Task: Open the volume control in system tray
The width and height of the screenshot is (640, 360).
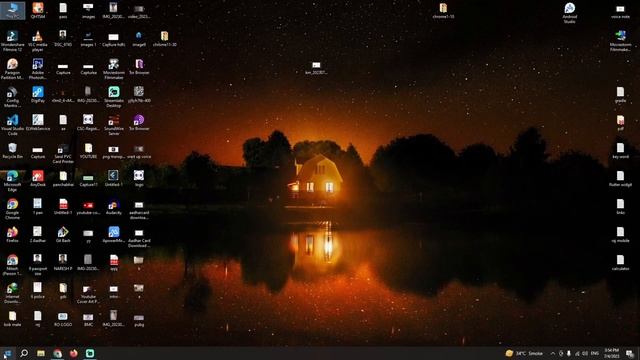Action: [585, 353]
